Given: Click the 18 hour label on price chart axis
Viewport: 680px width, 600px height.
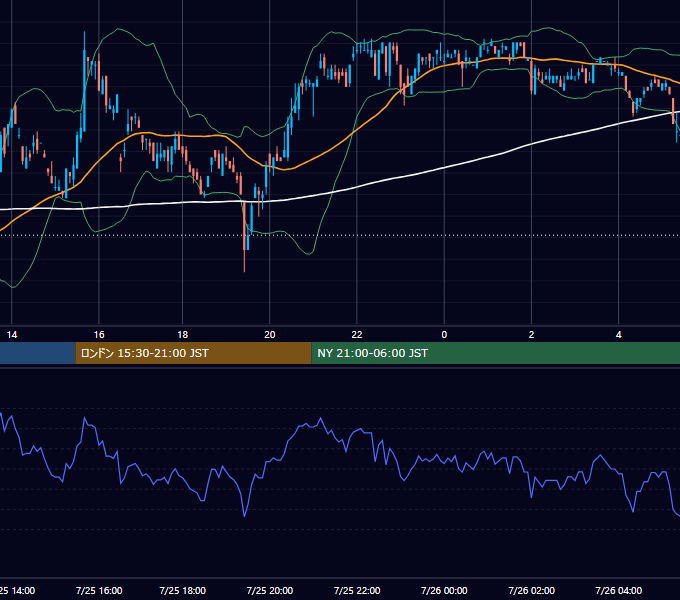Looking at the screenshot, I should tap(183, 335).
